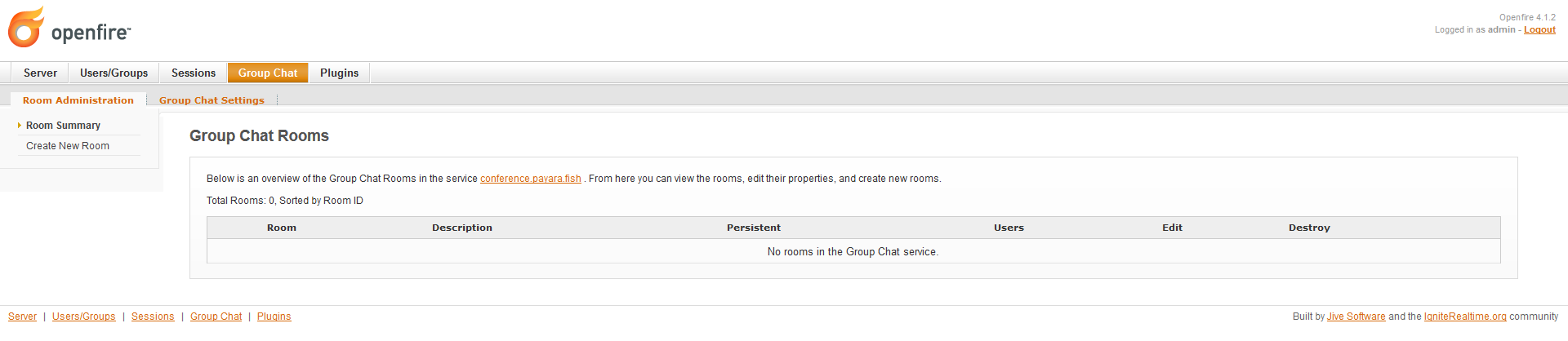Click Room Summary in sidebar
The width and height of the screenshot is (1568, 341).
(x=63, y=126)
